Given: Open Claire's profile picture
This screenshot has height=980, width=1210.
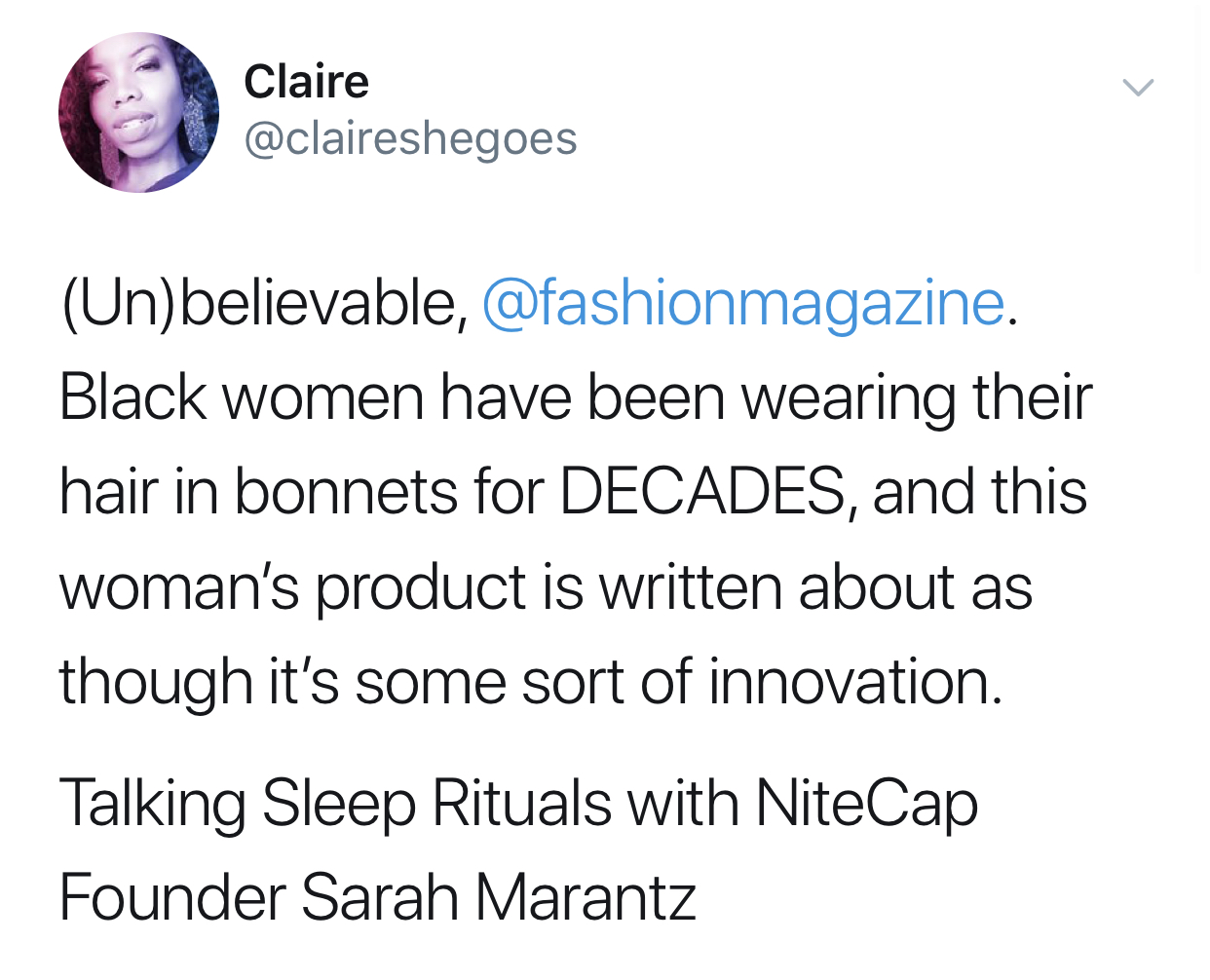Looking at the screenshot, I should tap(138, 113).
